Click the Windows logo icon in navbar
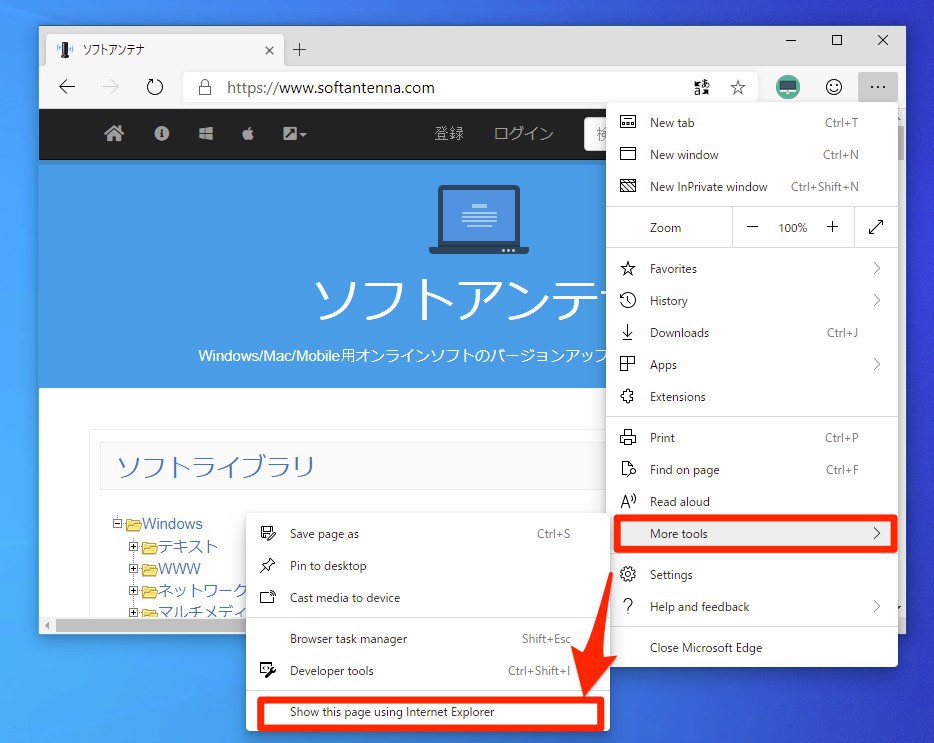 pyautogui.click(x=206, y=134)
